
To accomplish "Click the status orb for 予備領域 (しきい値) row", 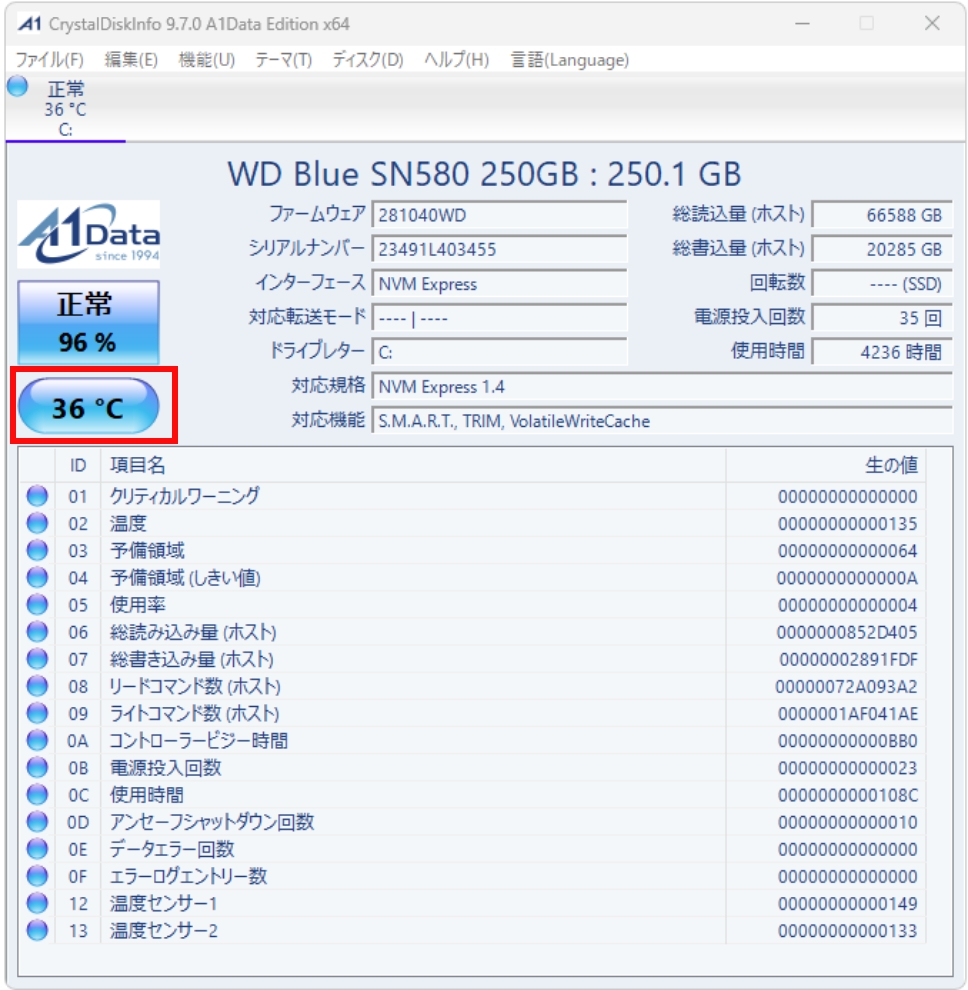I will coord(37,578).
